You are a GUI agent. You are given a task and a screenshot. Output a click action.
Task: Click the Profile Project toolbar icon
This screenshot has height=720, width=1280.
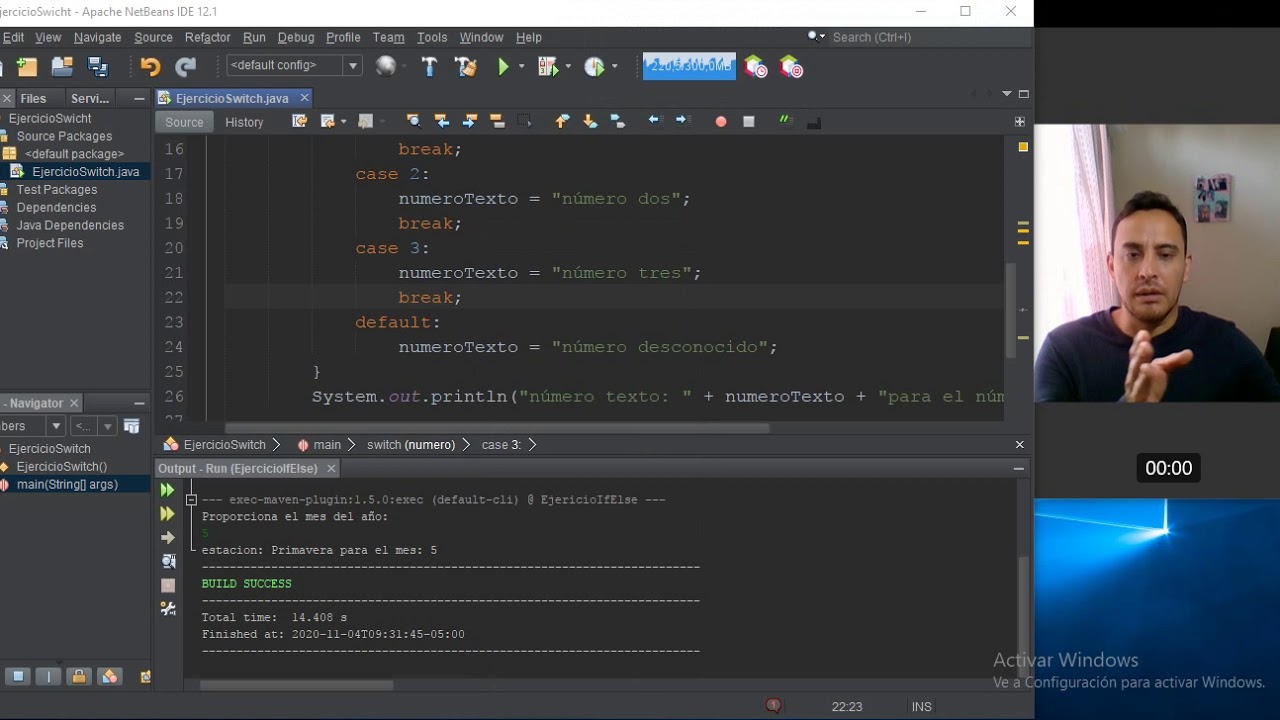[595, 67]
